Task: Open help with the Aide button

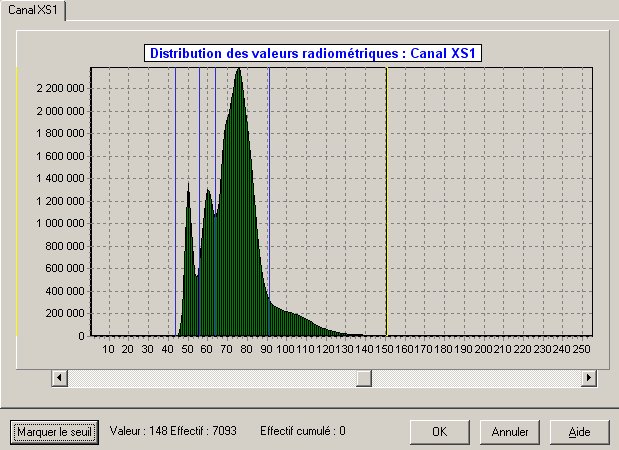Action: pyautogui.click(x=579, y=432)
